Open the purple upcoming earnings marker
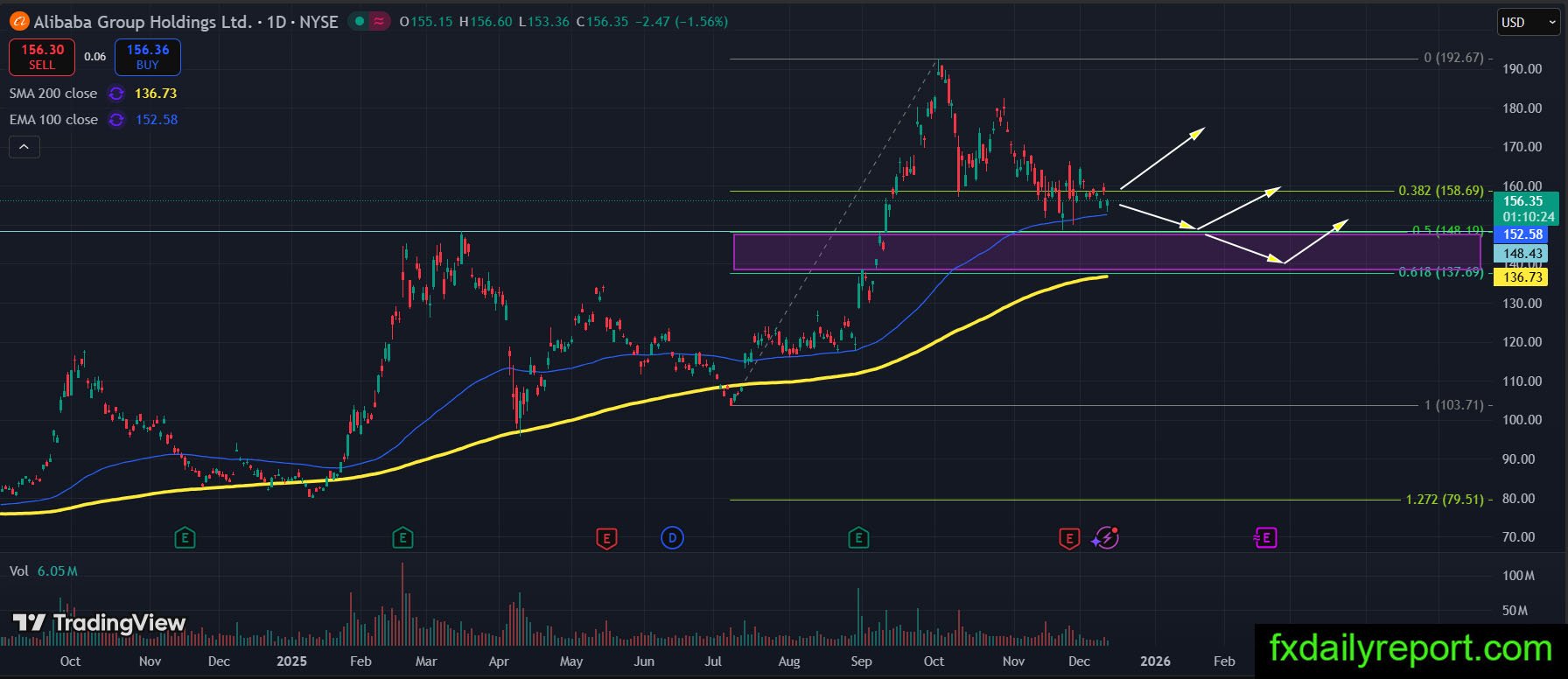The height and width of the screenshot is (679, 1568). pyautogui.click(x=1266, y=537)
